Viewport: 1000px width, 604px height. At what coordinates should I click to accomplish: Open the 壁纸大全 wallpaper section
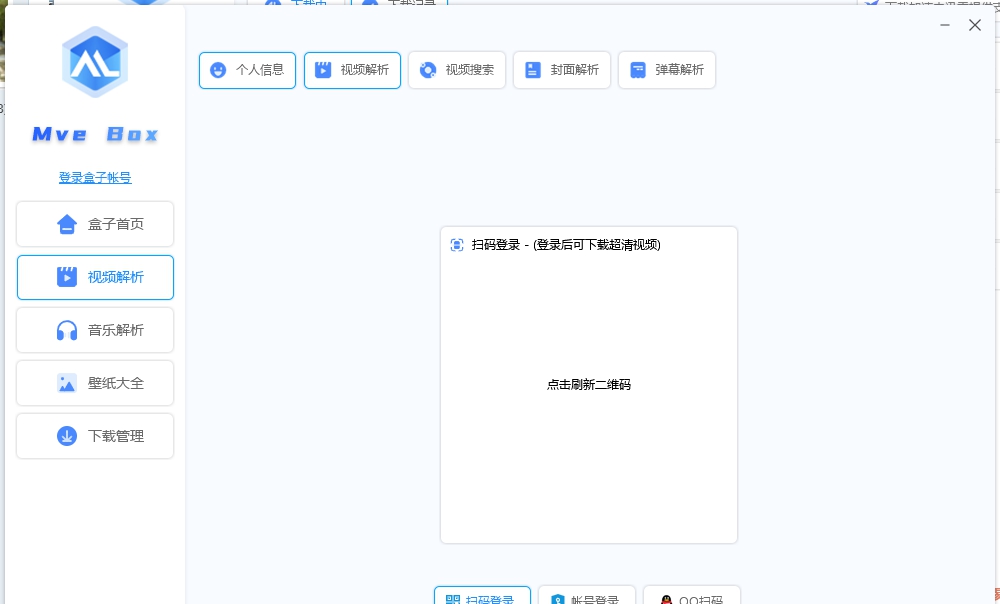pyautogui.click(x=95, y=383)
